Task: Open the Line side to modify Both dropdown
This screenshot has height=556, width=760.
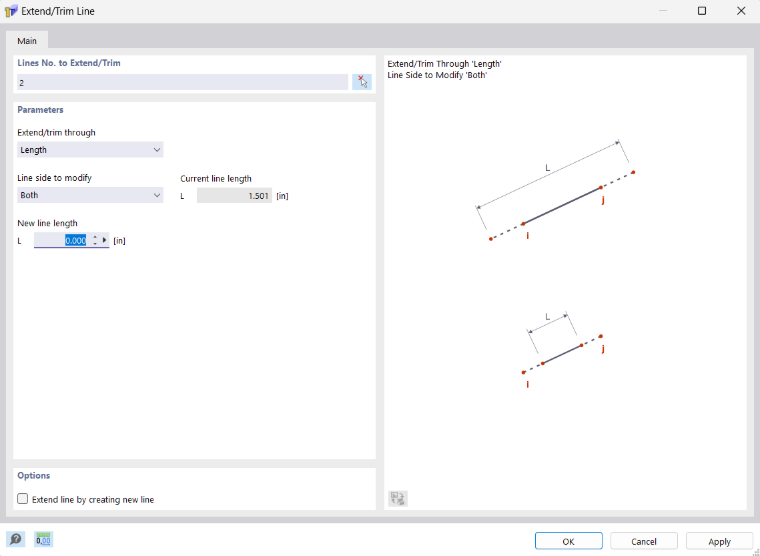Action: pos(90,195)
